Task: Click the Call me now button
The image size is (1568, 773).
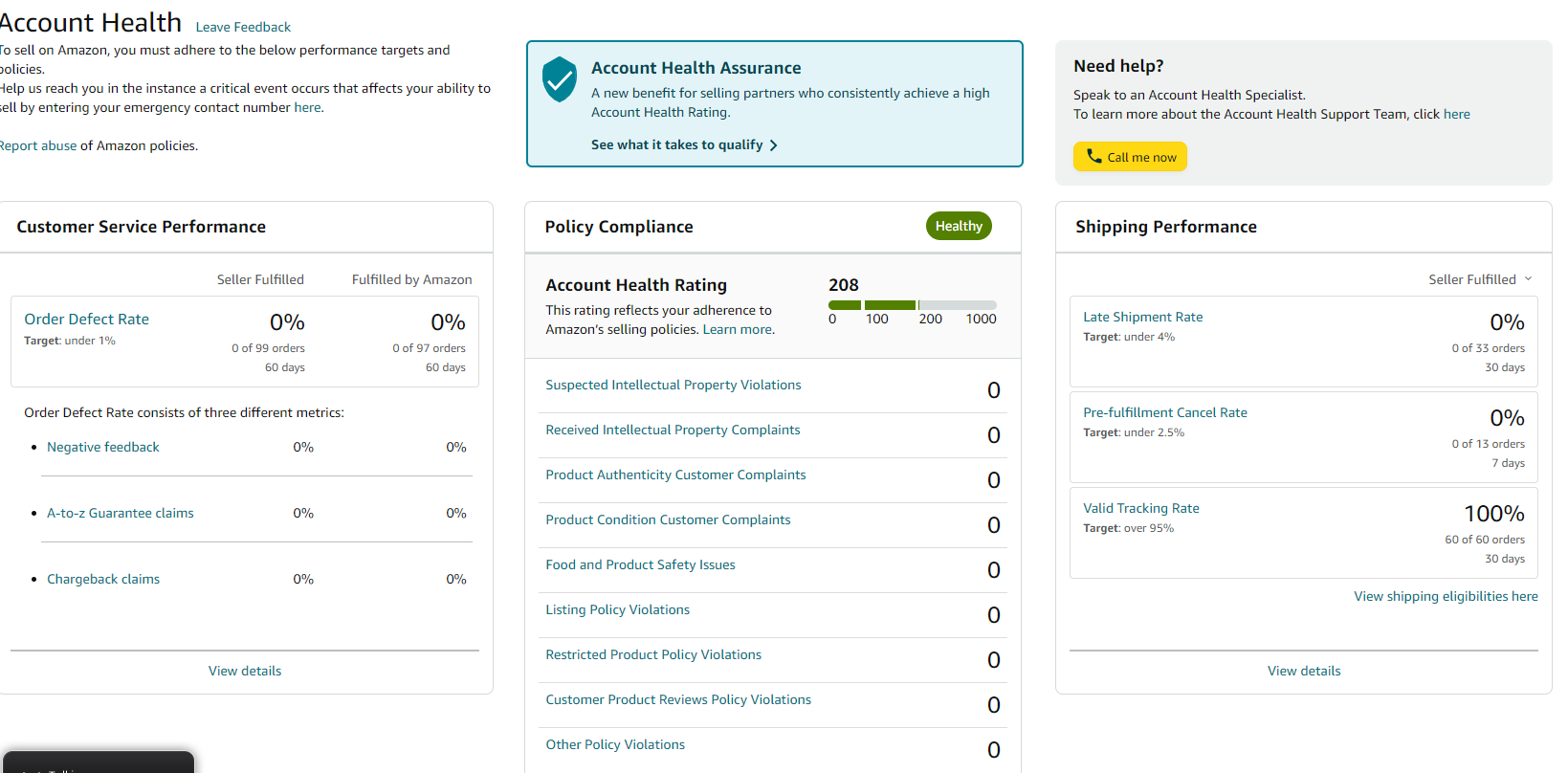Action: point(1130,157)
